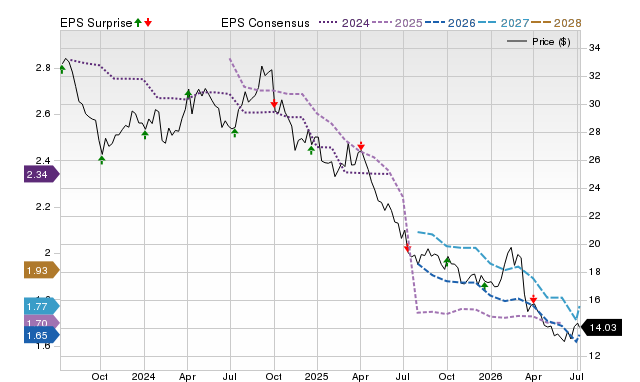640x382 pixels.
Task: Click the Price ($) legend entry
Action: coord(539,42)
